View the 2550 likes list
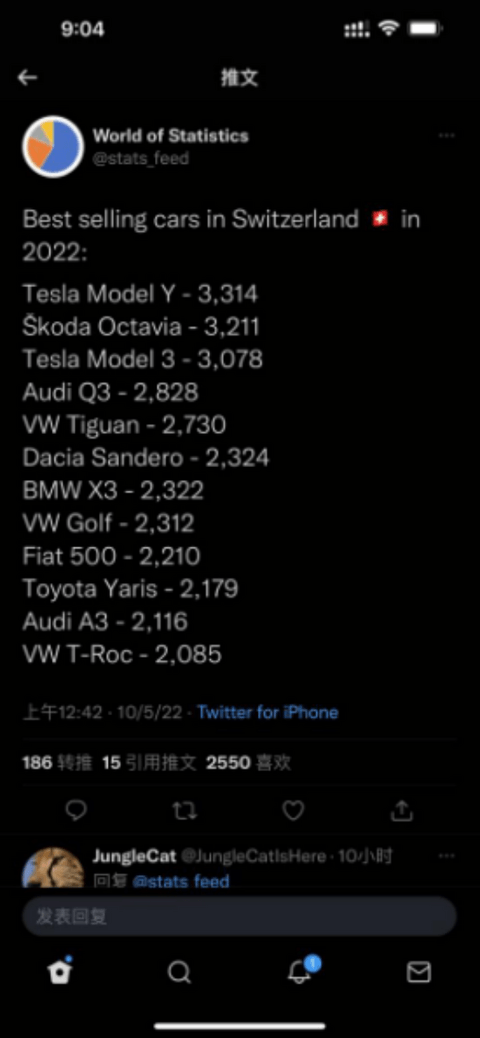The image size is (480, 1038). point(248,763)
